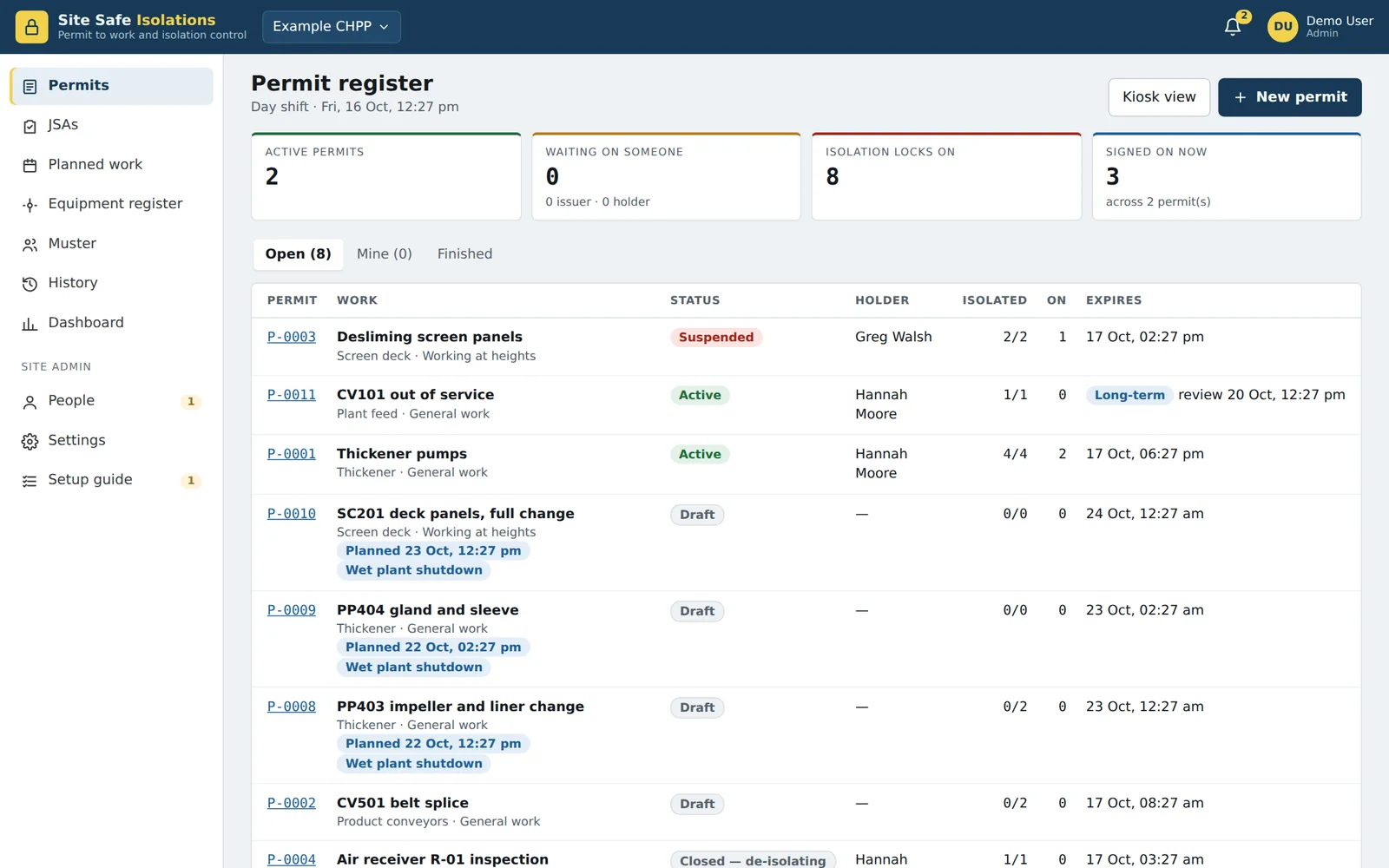The image size is (1389, 868).
Task: Click the Equipment register node icon
Action: coord(30,205)
